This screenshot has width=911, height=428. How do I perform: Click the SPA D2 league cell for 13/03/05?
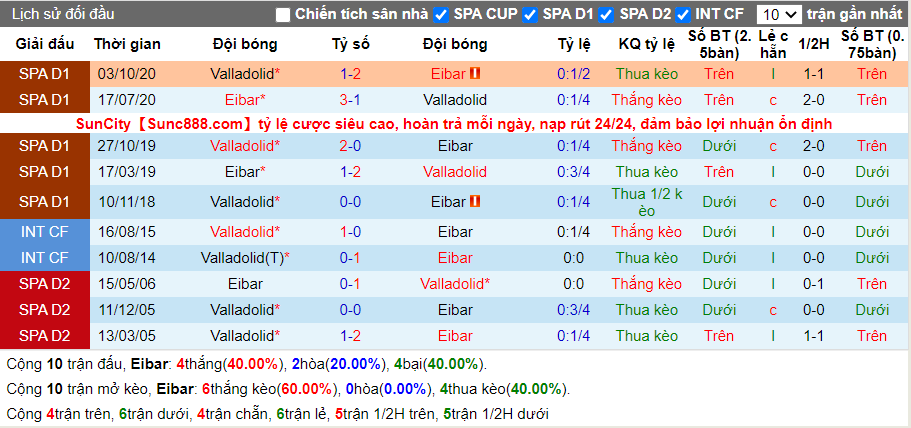[x=45, y=336]
